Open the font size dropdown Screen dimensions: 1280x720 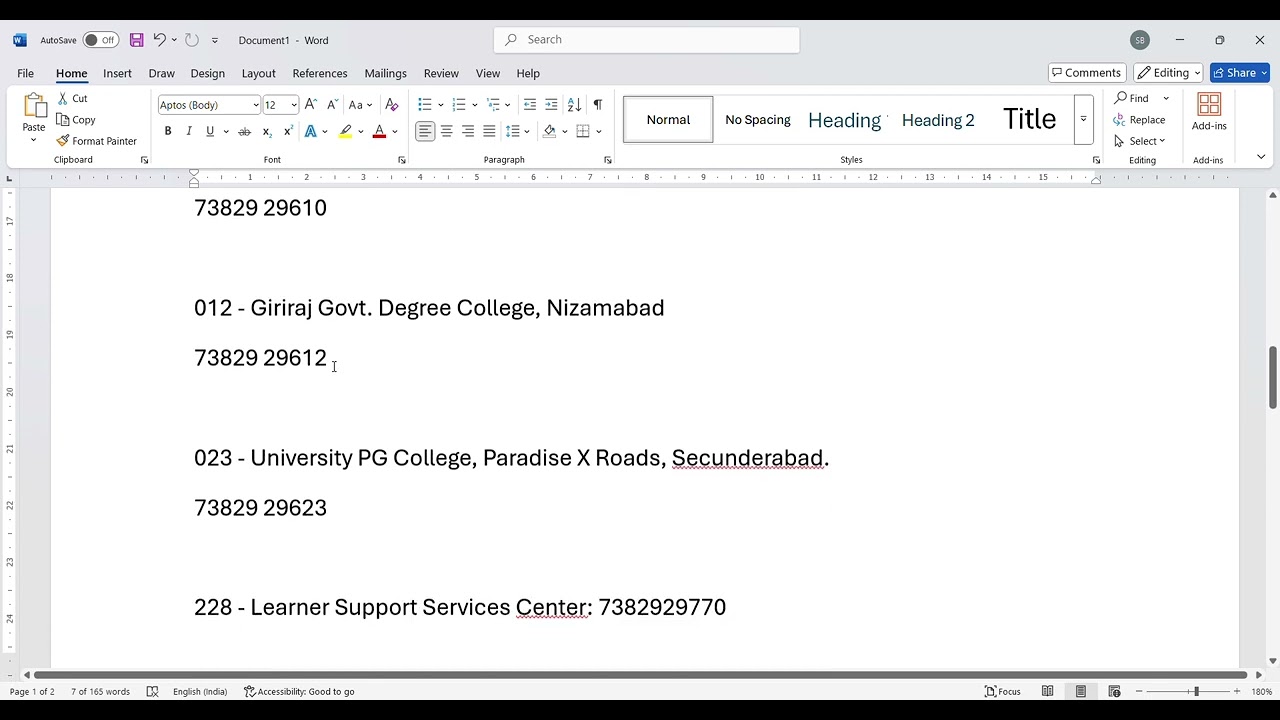294,105
